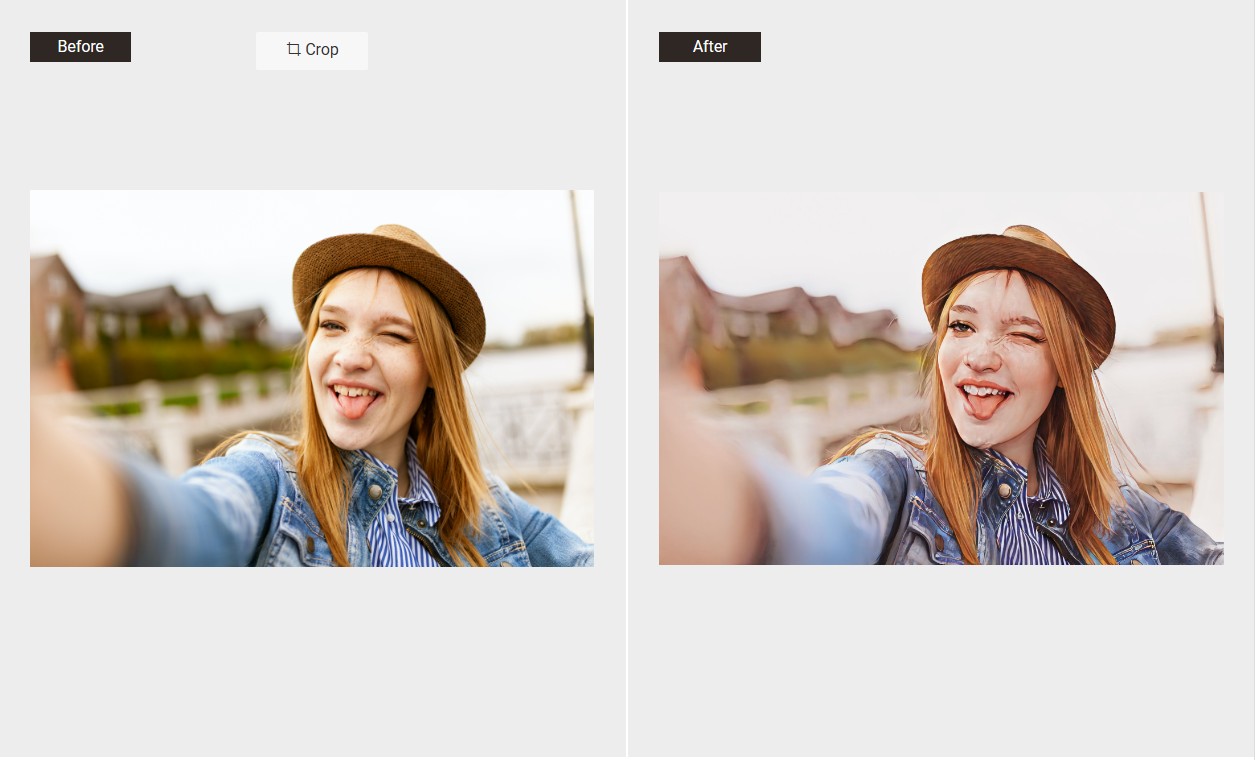1255x760 pixels.
Task: Click the Crop button
Action: (x=311, y=50)
